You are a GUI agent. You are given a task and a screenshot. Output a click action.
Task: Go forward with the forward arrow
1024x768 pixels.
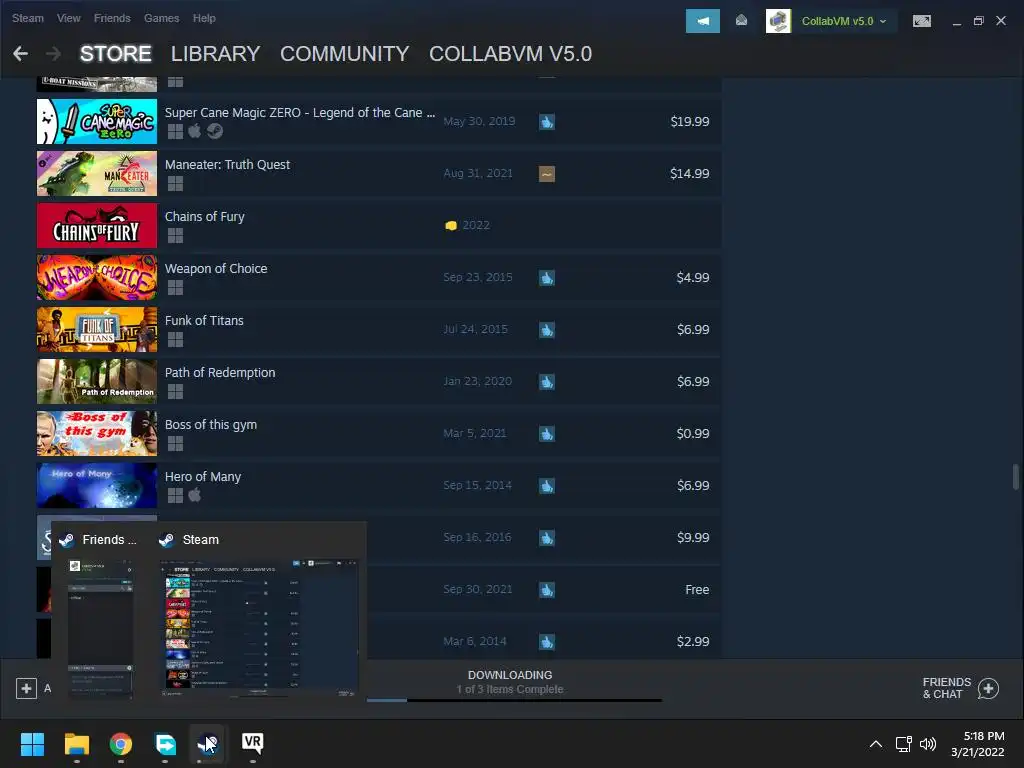pos(54,54)
